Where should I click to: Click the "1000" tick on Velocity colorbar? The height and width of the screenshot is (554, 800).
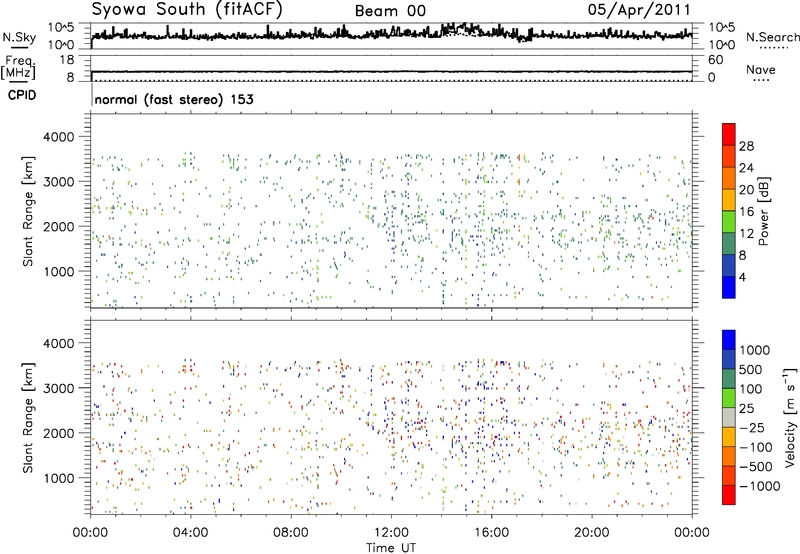pyautogui.click(x=755, y=350)
